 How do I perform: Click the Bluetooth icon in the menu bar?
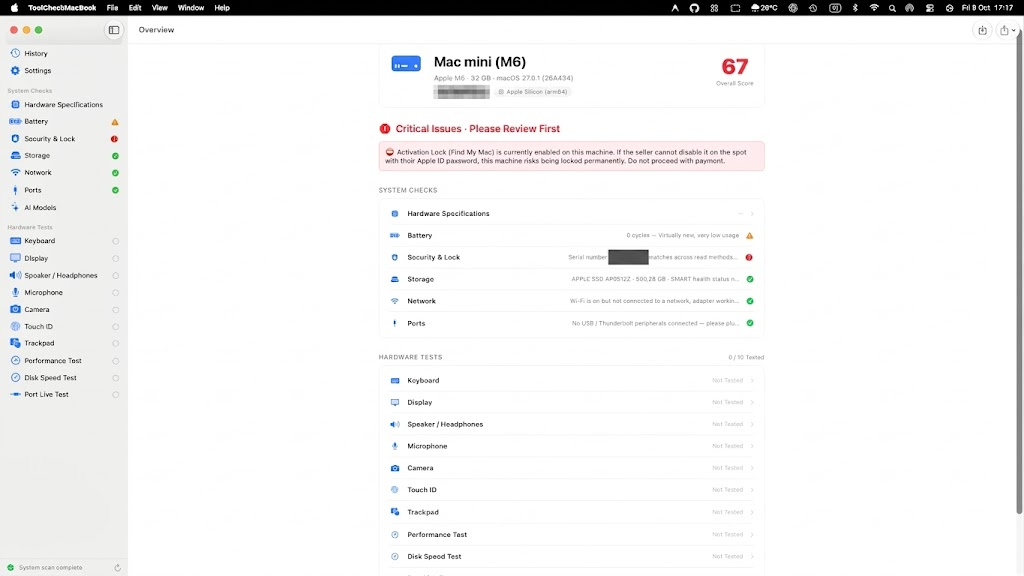855,8
